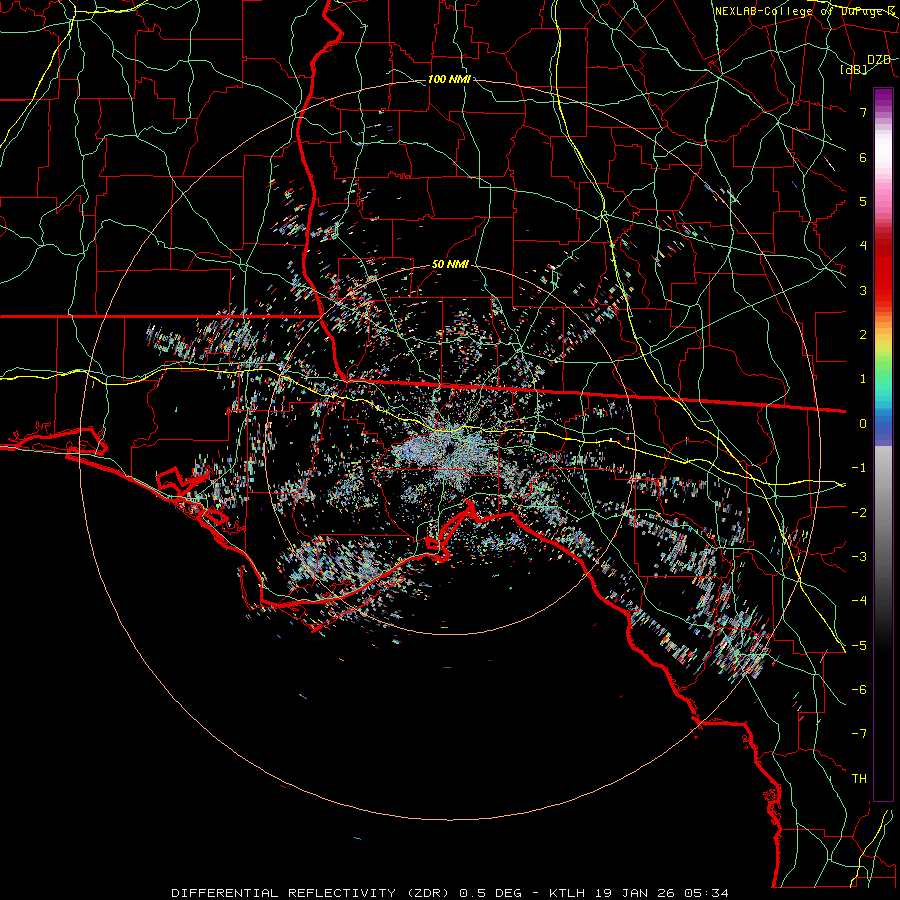Click the 0.5 DEG elevation text in the caption
The width and height of the screenshot is (900, 900).
click(x=490, y=893)
